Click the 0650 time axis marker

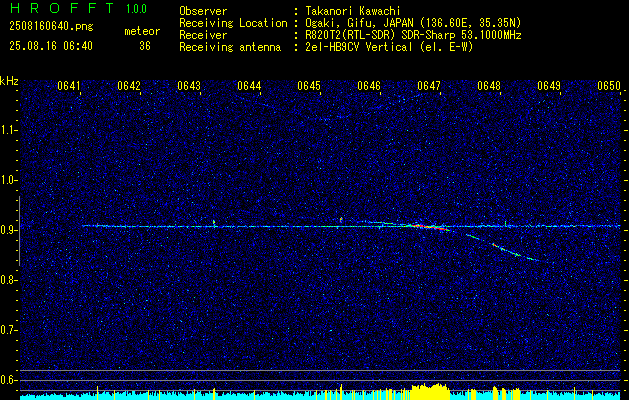coord(609,86)
